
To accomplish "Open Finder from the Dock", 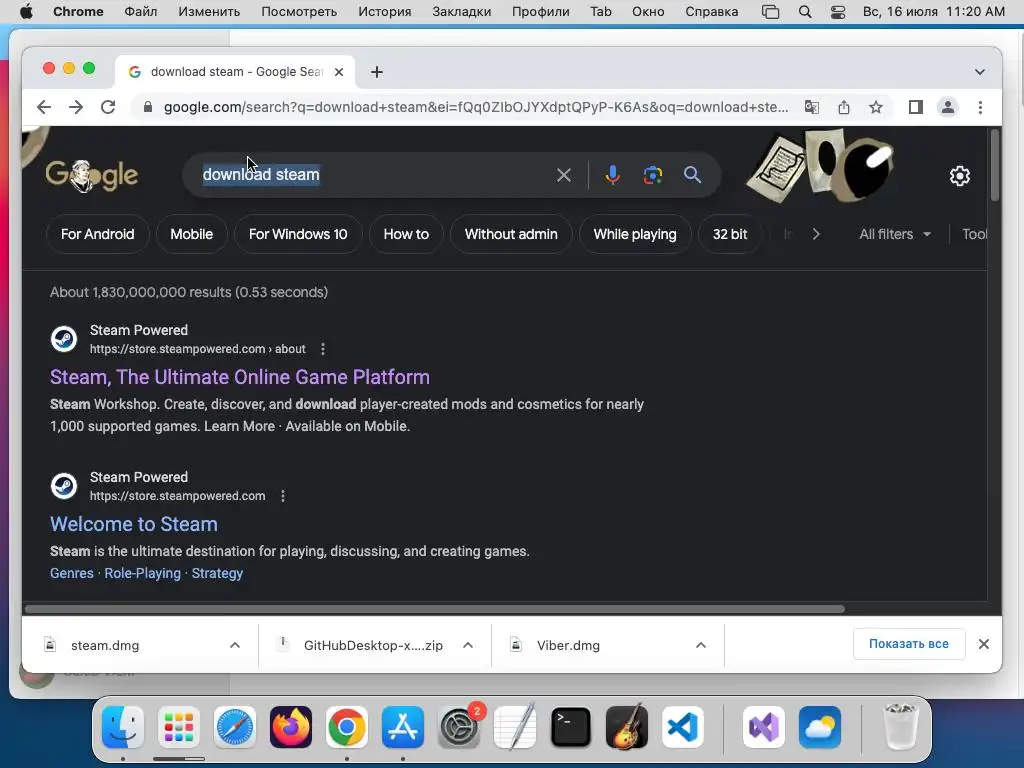I will tap(123, 727).
